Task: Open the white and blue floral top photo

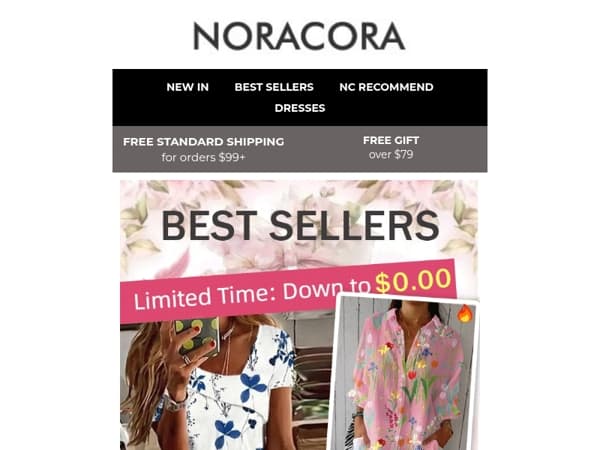Action: click(224, 383)
